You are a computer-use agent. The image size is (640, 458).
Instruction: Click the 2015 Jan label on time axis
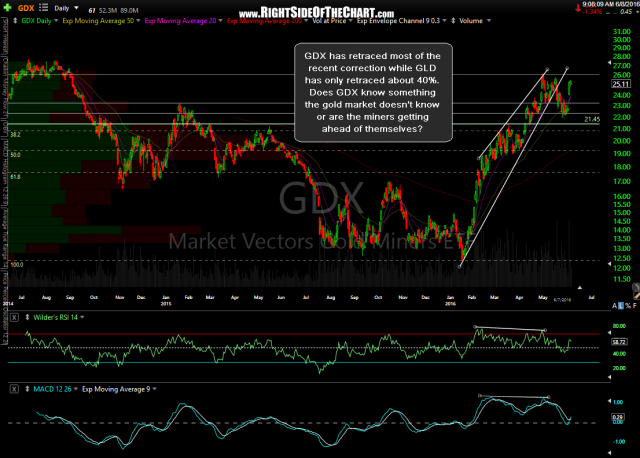coord(166,300)
